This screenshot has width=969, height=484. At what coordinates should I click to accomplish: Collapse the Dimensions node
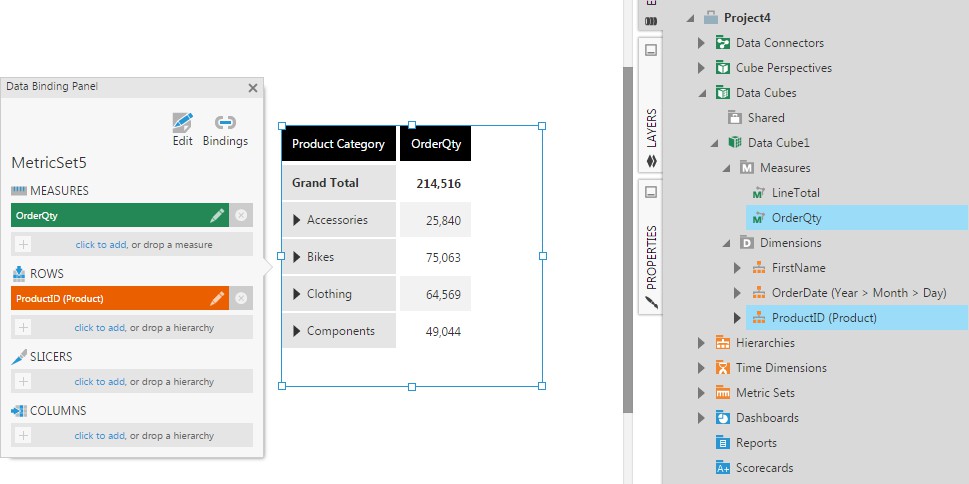726,243
